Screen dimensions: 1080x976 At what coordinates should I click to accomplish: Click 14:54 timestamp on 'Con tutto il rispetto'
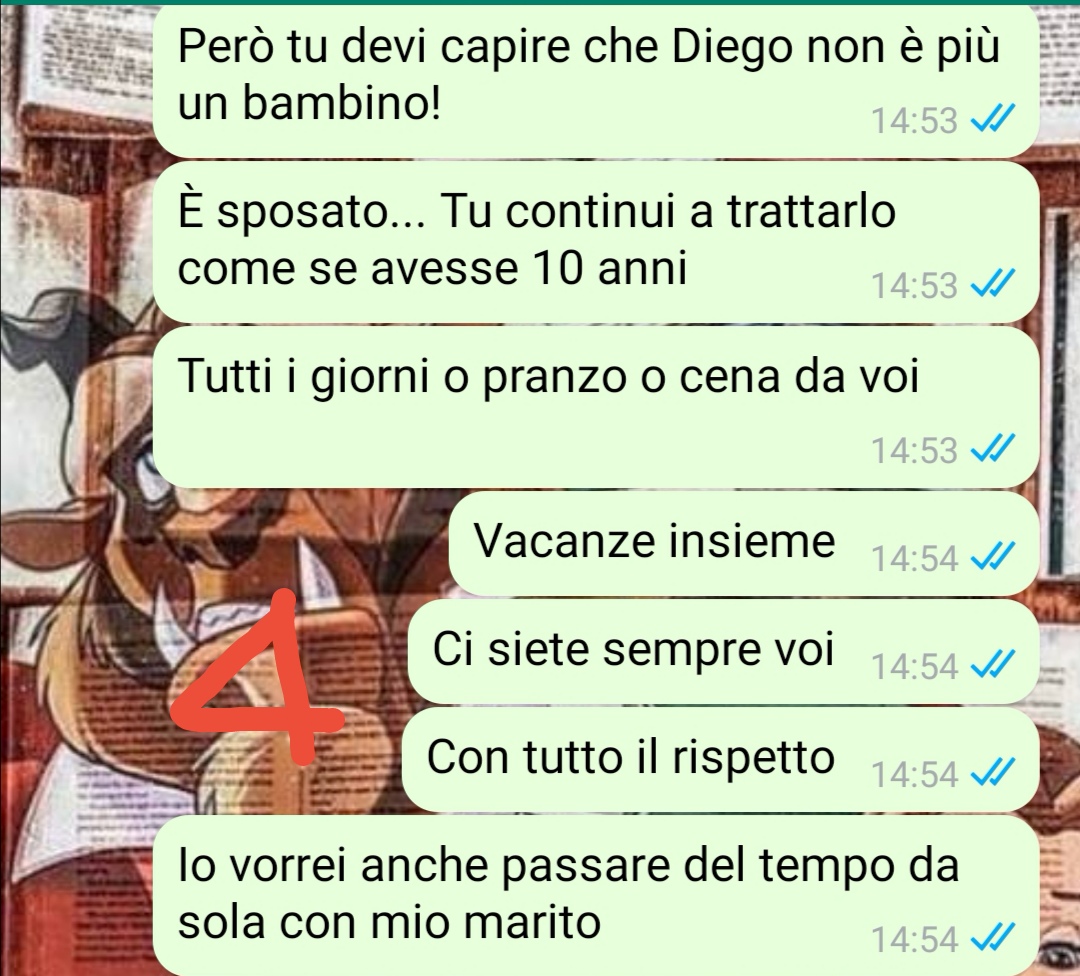tap(915, 775)
